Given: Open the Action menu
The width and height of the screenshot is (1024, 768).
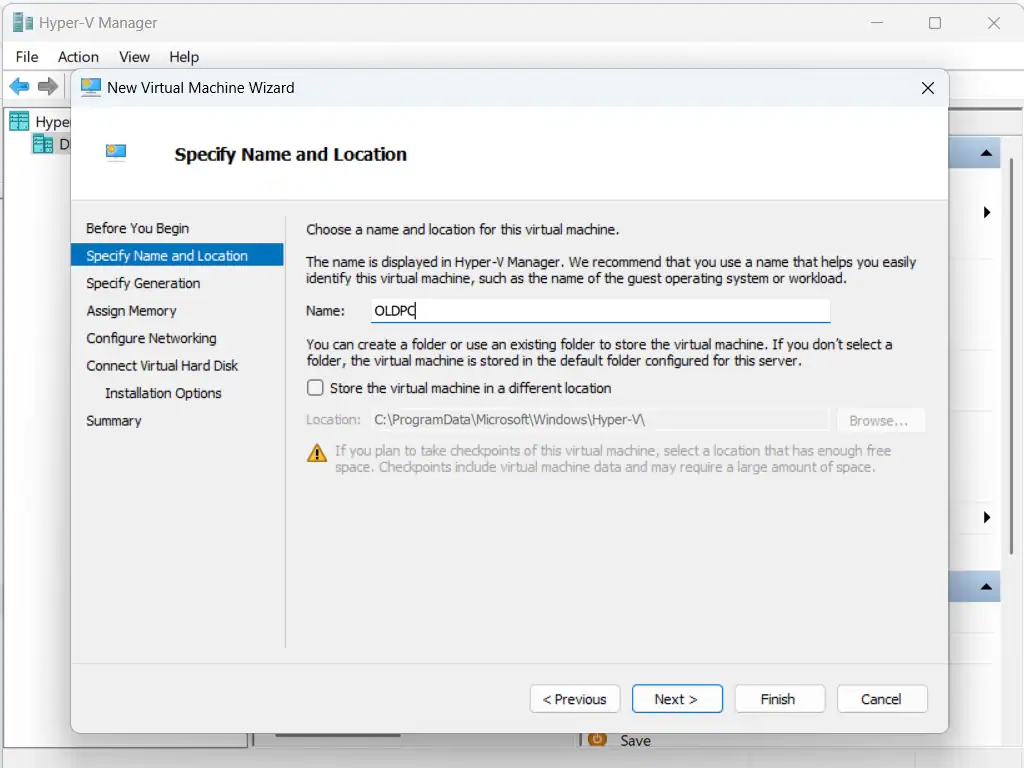Looking at the screenshot, I should 78,57.
